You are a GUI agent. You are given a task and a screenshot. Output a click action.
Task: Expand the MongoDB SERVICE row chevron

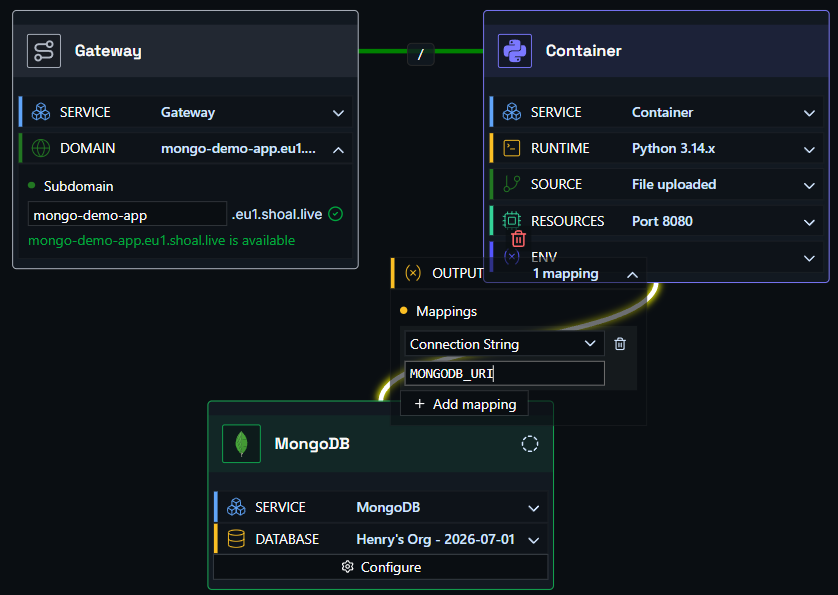tap(533, 508)
